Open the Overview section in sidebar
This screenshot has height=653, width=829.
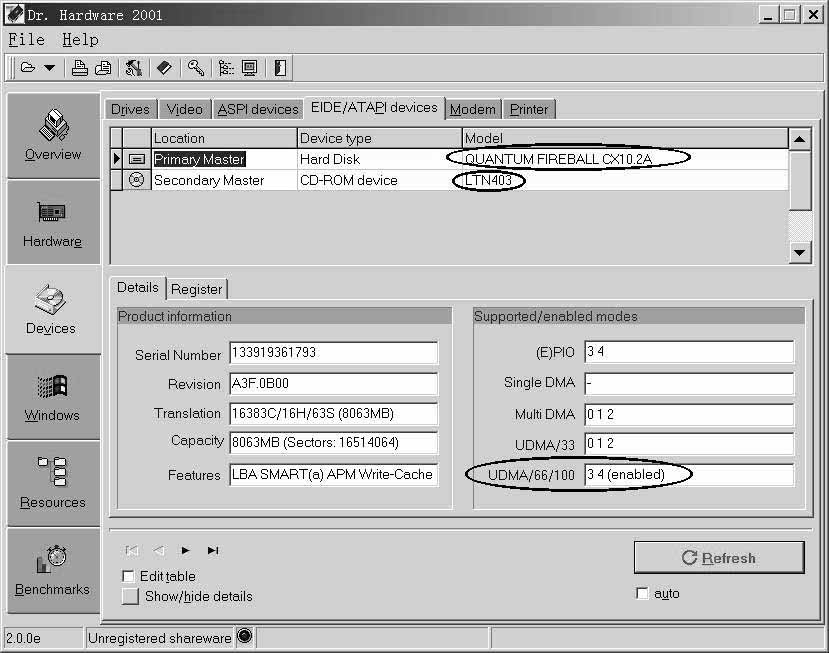(53, 135)
